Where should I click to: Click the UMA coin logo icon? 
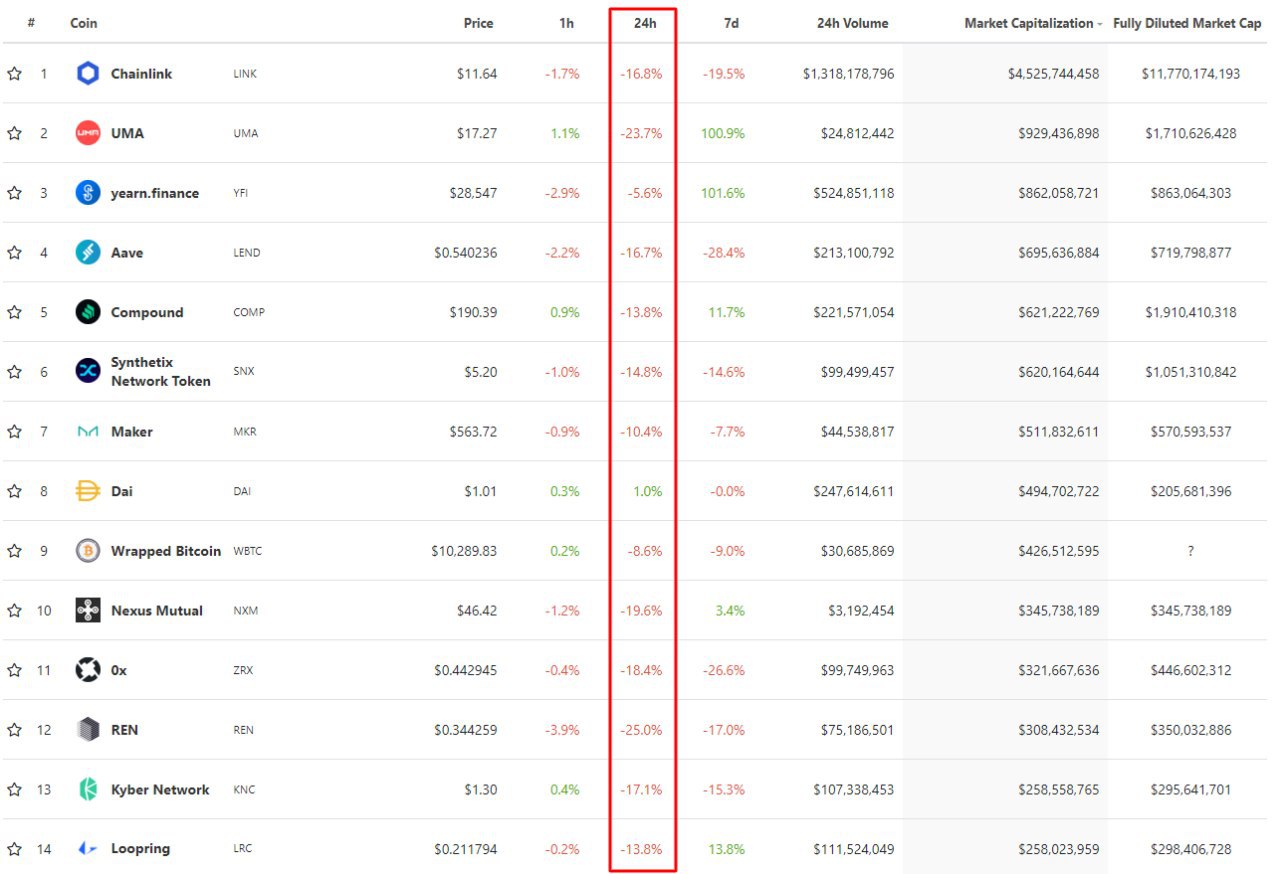tap(88, 133)
